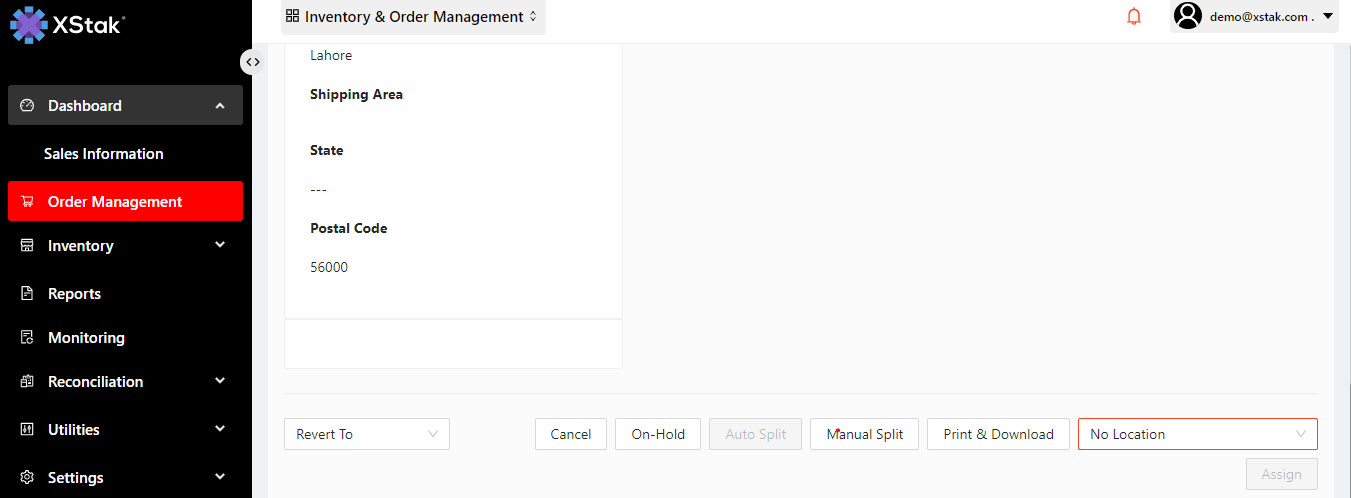Image resolution: width=1351 pixels, height=498 pixels.
Task: Open the Revert To dropdown
Action: coord(367,434)
